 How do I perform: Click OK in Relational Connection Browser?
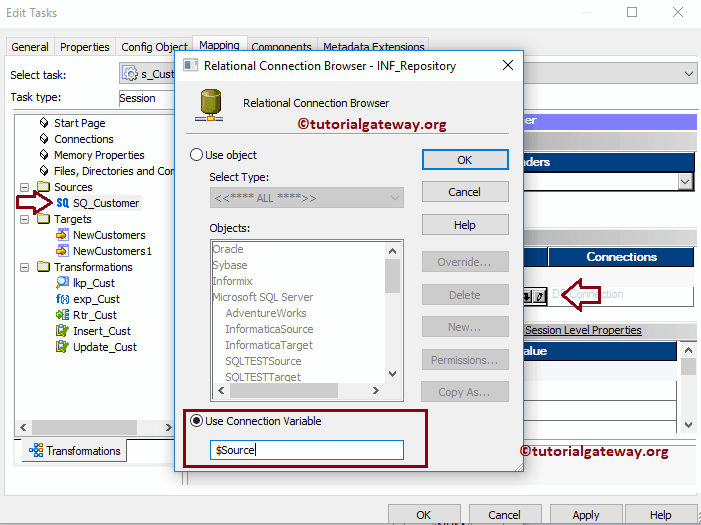click(465, 160)
